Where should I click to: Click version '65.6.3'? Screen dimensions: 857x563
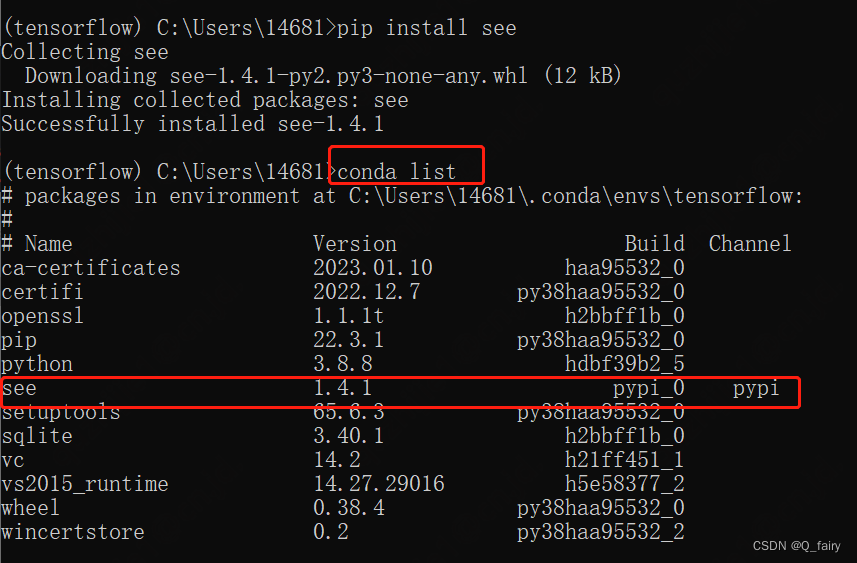[349, 412]
